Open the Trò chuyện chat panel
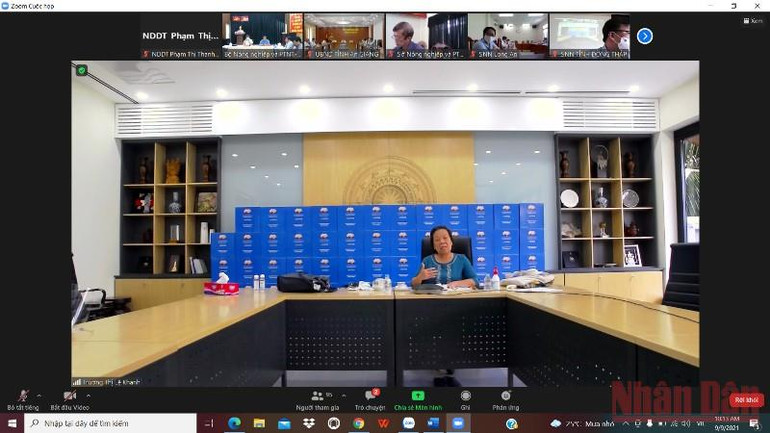Viewport: 770px width, 433px height. (x=370, y=399)
